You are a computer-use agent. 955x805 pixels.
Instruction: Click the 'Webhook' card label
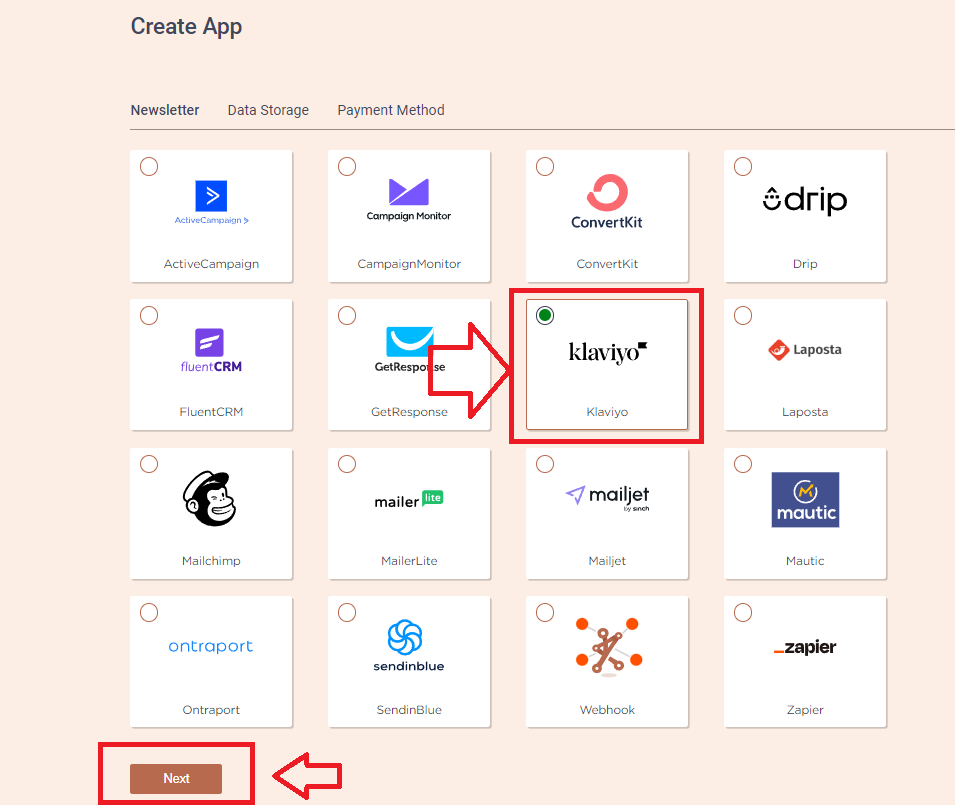[607, 710]
